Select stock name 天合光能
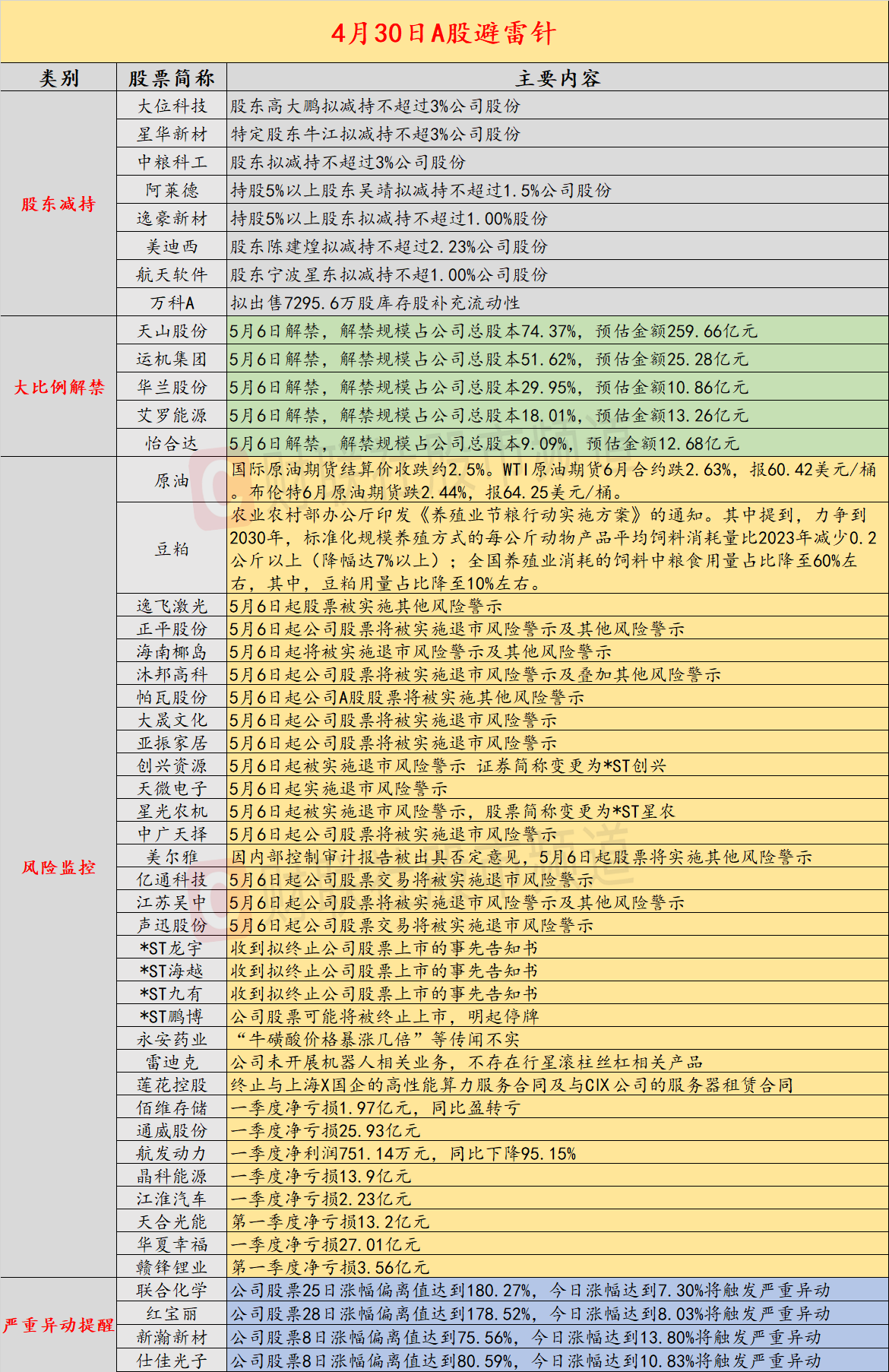This screenshot has width=889, height=1372. pos(172,1221)
